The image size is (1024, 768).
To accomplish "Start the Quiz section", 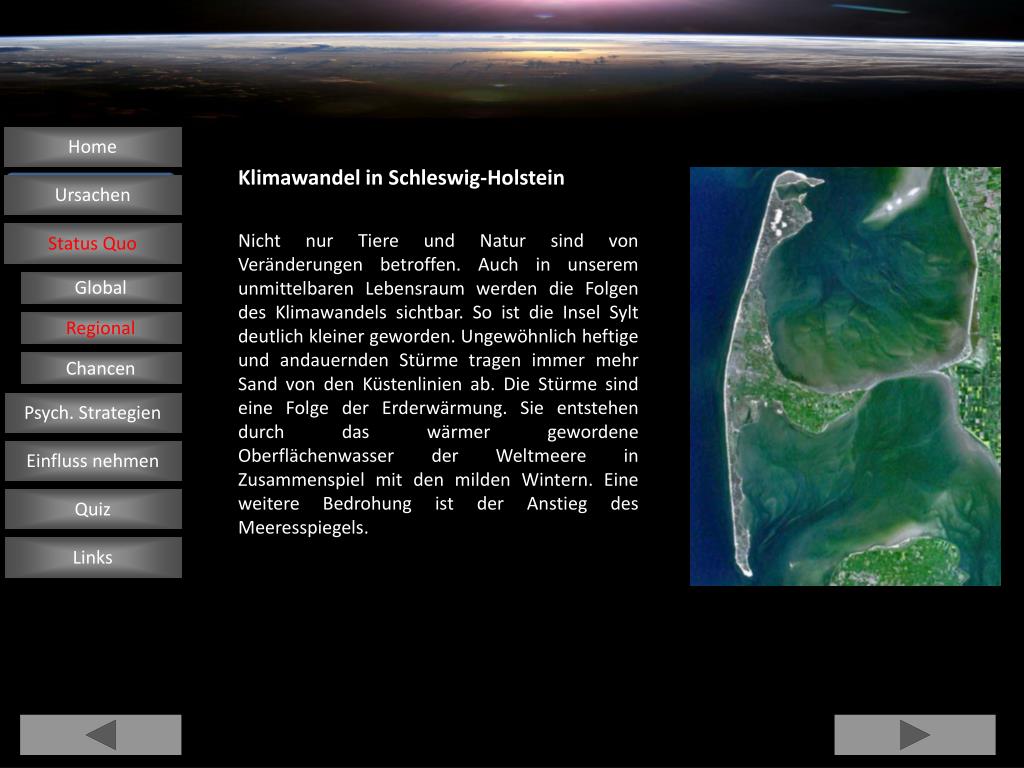I will [93, 509].
